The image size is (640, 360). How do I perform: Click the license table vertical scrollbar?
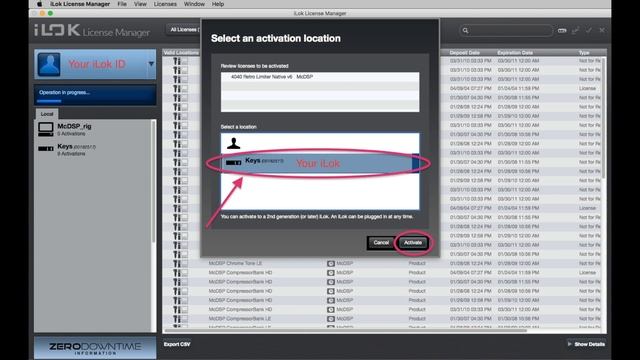coord(604,118)
